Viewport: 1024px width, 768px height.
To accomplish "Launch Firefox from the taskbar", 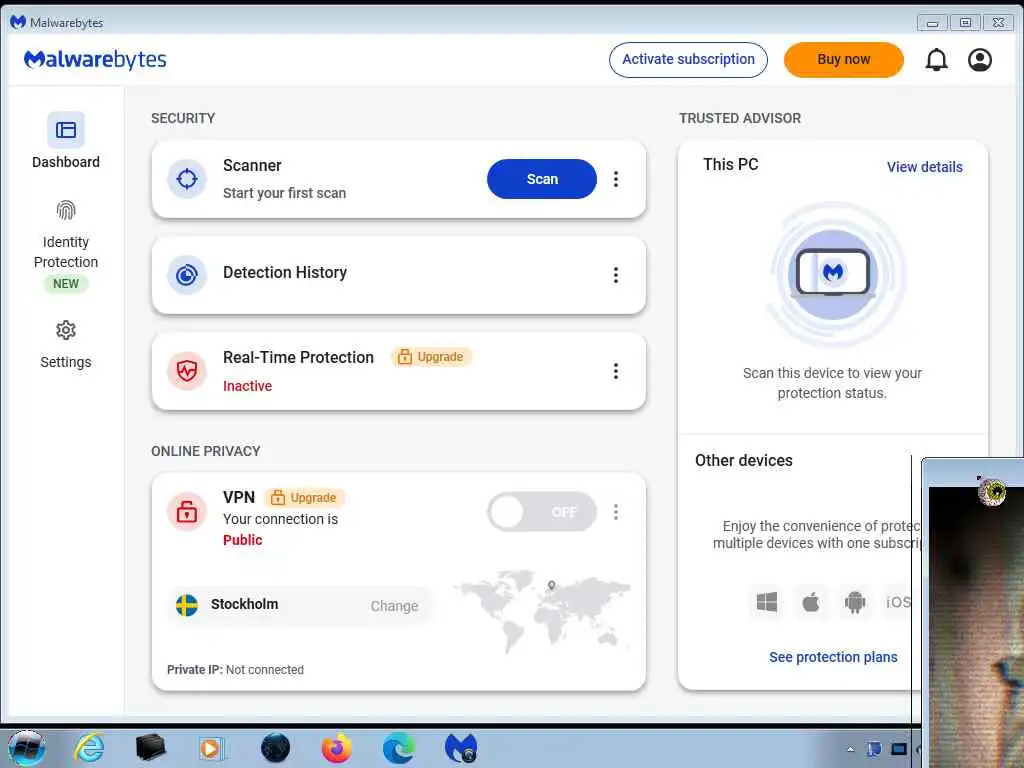I will (x=336, y=748).
